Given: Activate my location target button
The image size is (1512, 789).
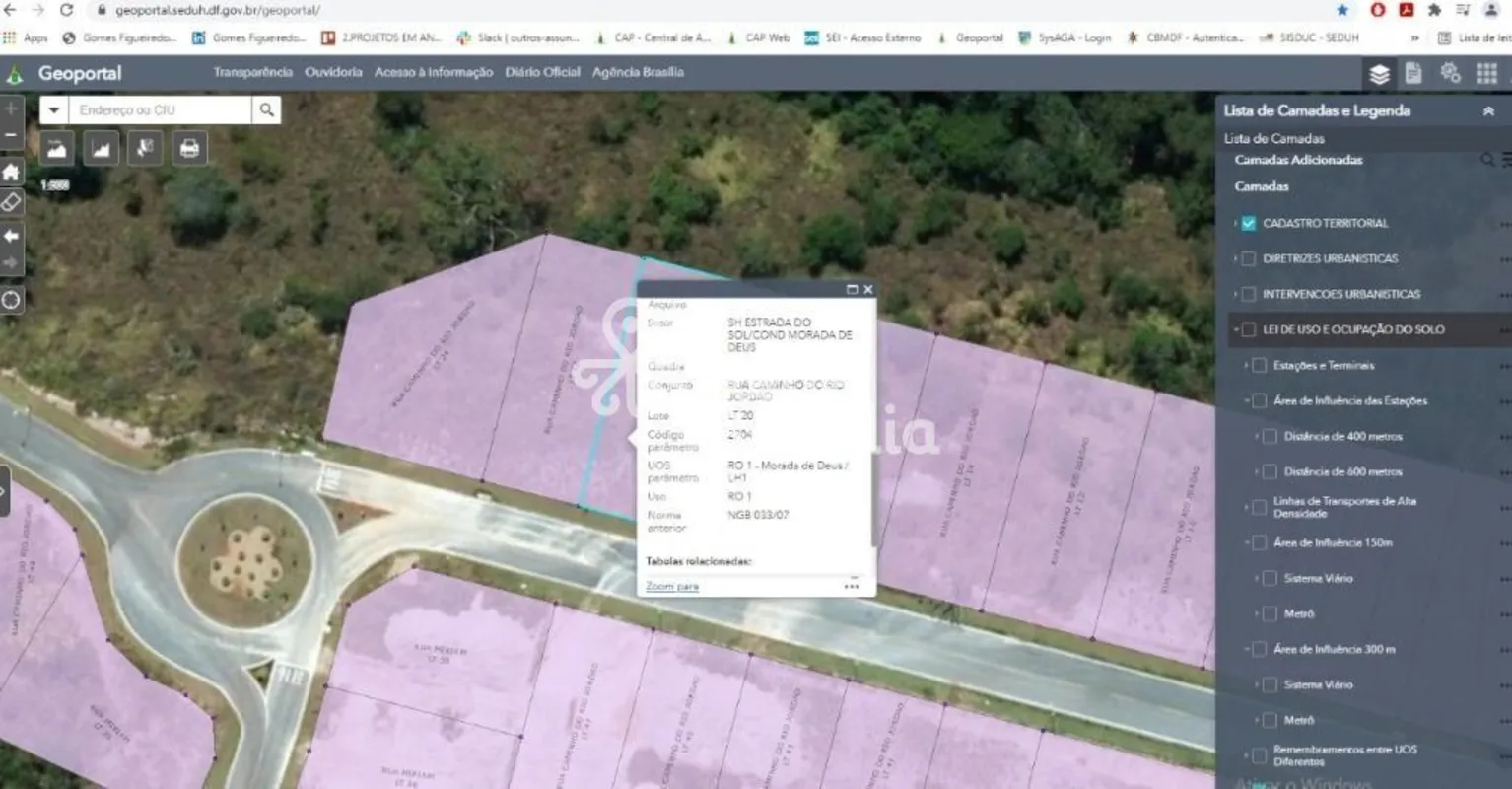Looking at the screenshot, I should [11, 300].
